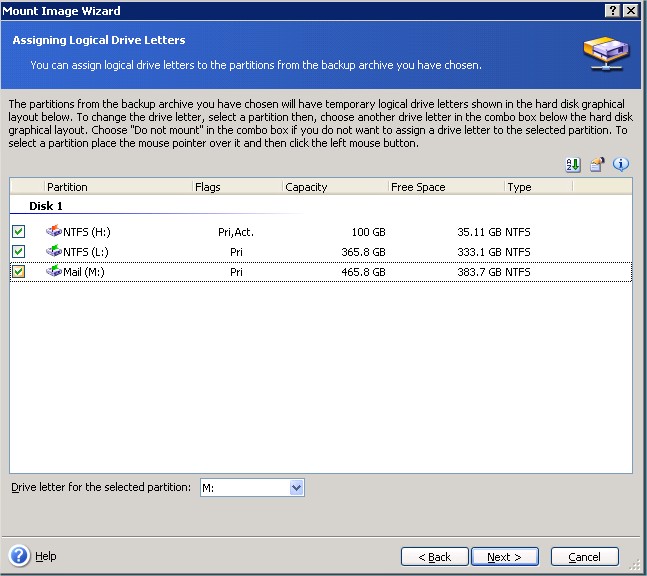Viewport: 647px width, 576px height.
Task: Click the Free Space column header
Action: tap(444, 187)
